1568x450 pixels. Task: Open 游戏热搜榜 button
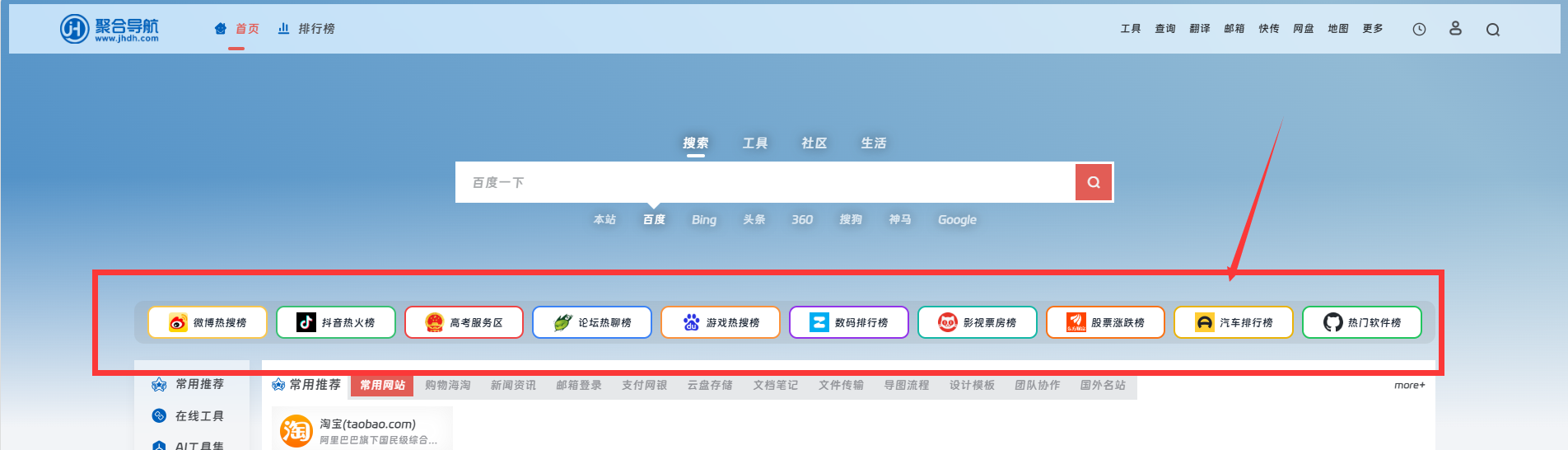tap(721, 322)
